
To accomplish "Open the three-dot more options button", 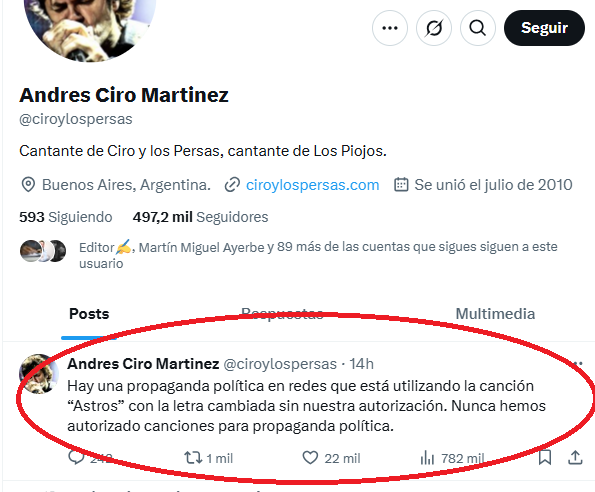I will tap(390, 28).
